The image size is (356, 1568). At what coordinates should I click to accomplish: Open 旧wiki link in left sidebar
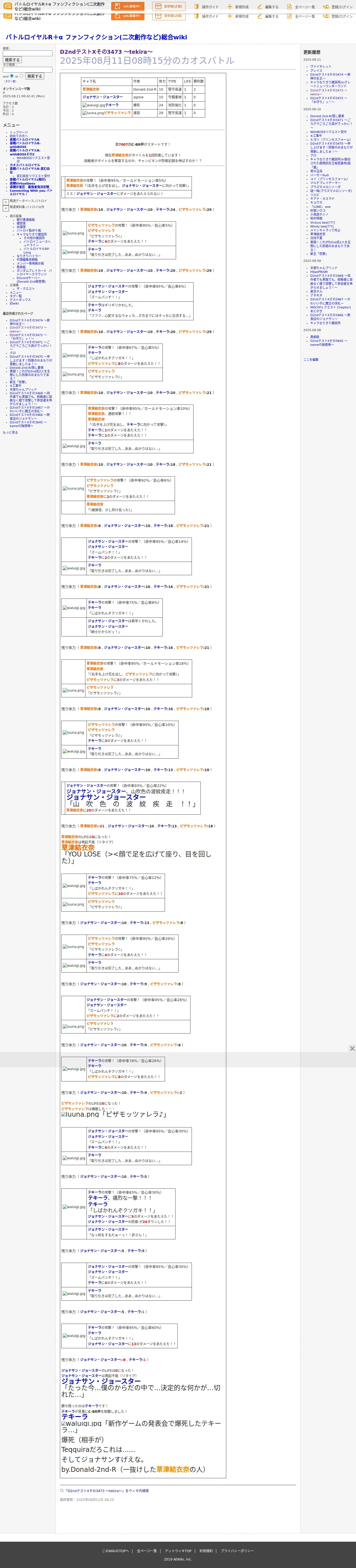[14, 303]
